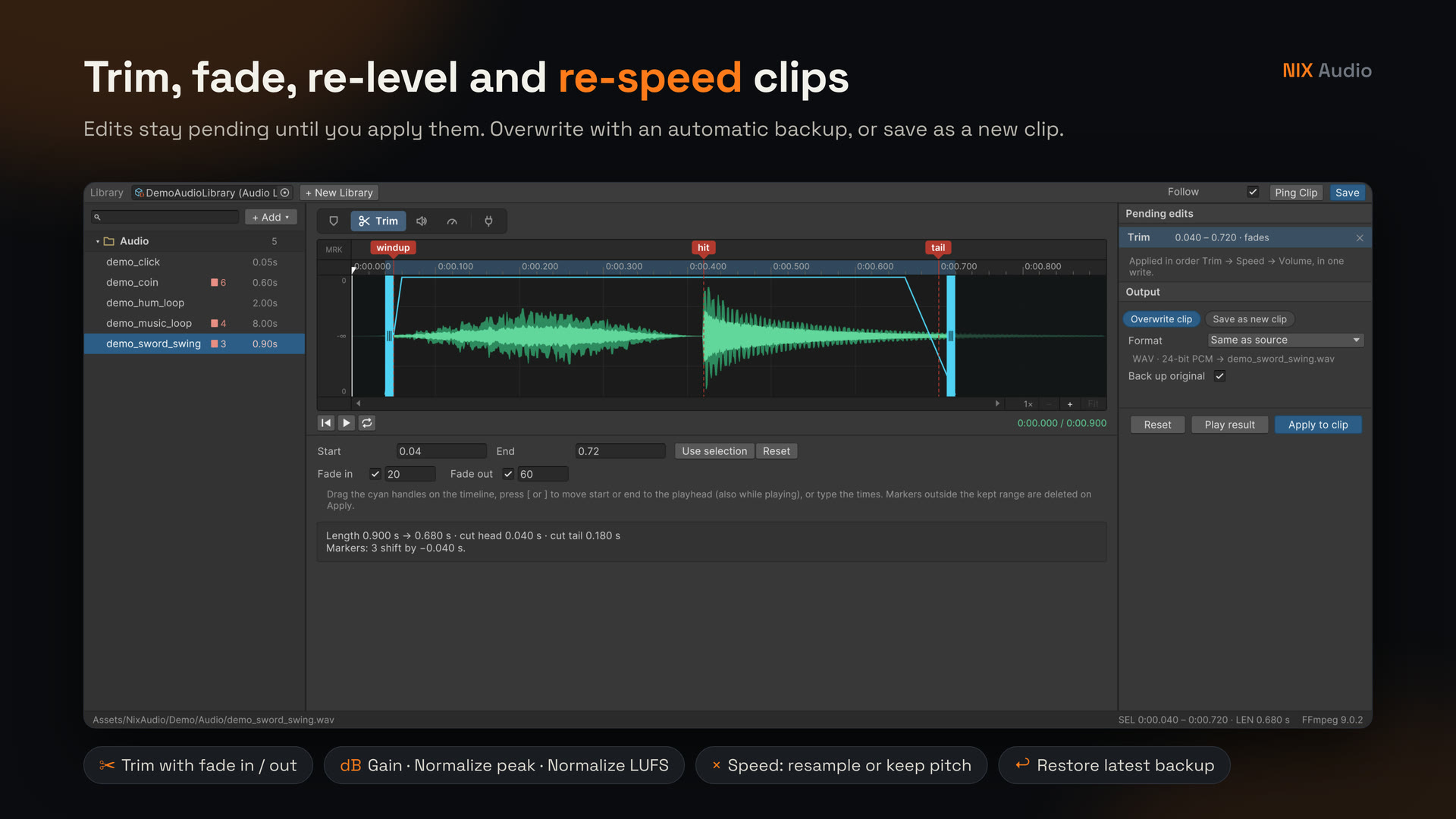Zoom in the waveform with plus

[1070, 404]
